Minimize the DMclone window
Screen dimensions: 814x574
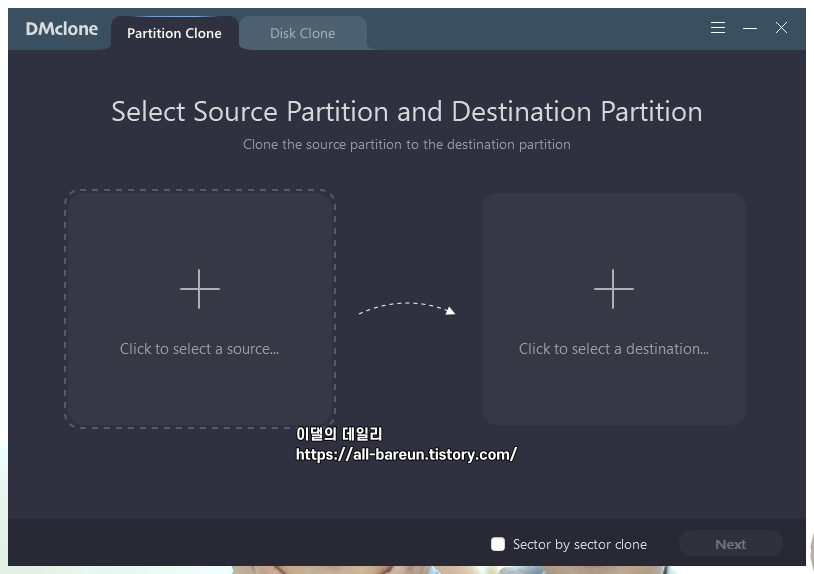[x=750, y=28]
